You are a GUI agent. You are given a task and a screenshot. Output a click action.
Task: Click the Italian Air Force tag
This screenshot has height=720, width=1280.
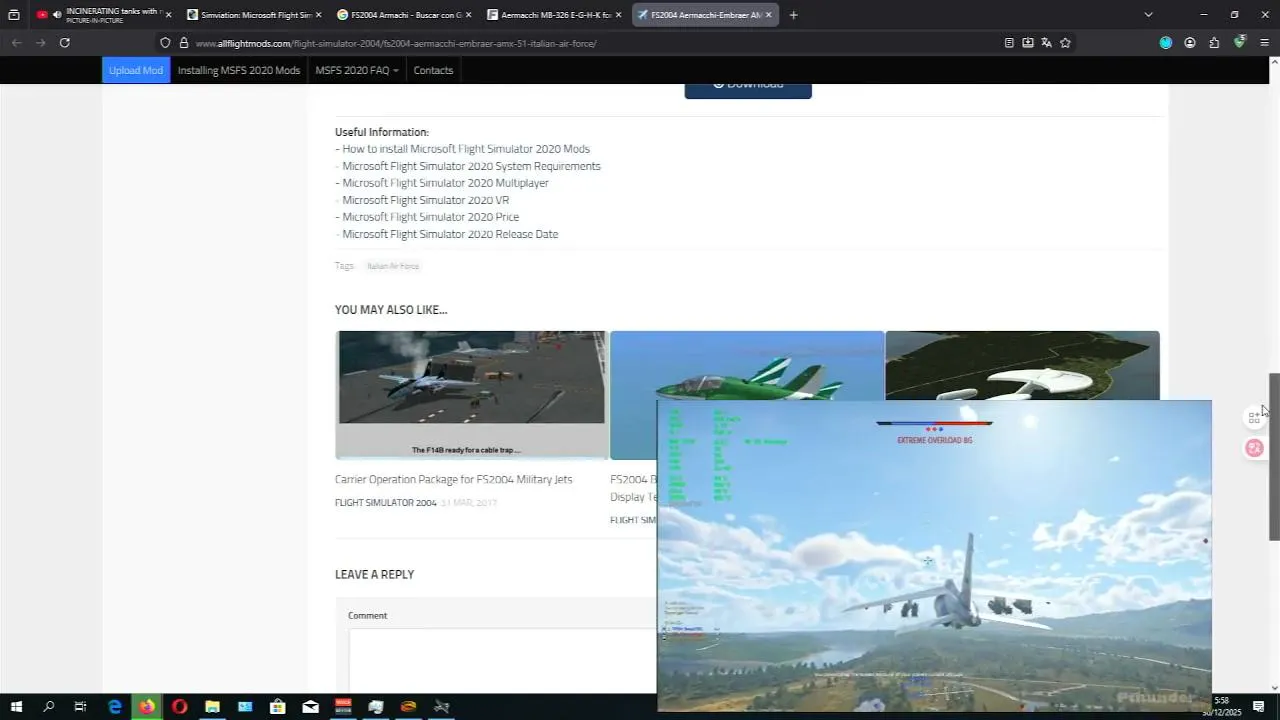393,266
